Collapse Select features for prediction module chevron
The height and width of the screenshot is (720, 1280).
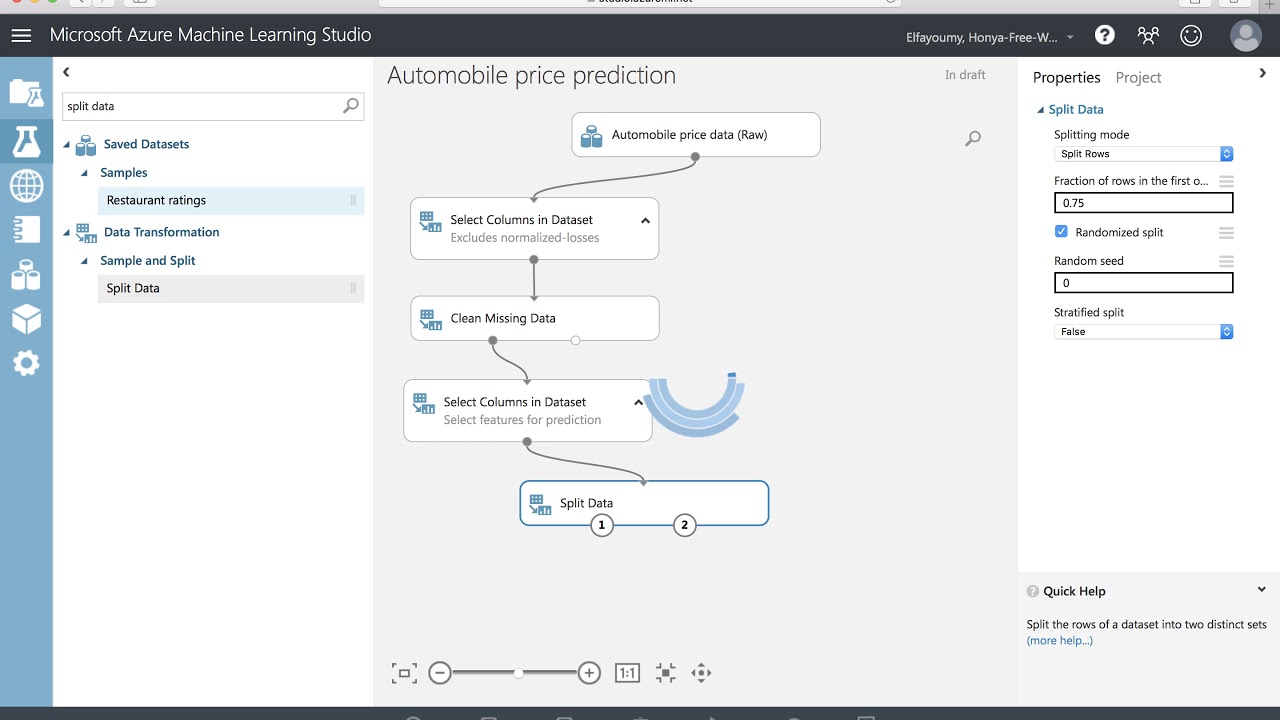(638, 403)
